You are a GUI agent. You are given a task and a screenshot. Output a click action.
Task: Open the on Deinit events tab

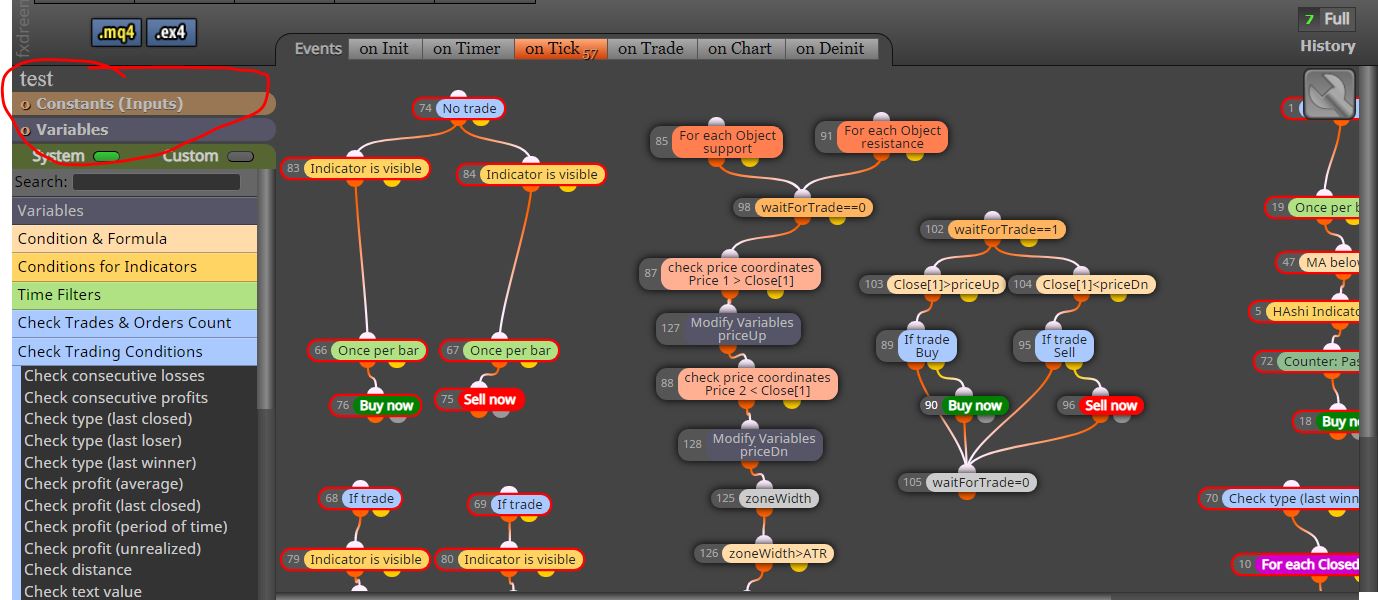(x=831, y=48)
